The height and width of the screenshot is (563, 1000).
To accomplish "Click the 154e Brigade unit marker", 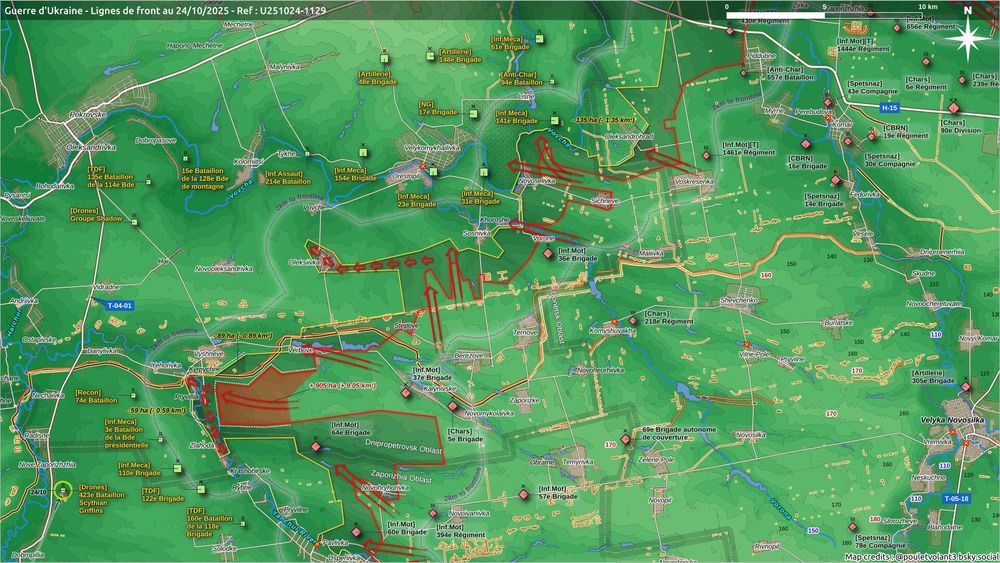I will tap(363, 152).
